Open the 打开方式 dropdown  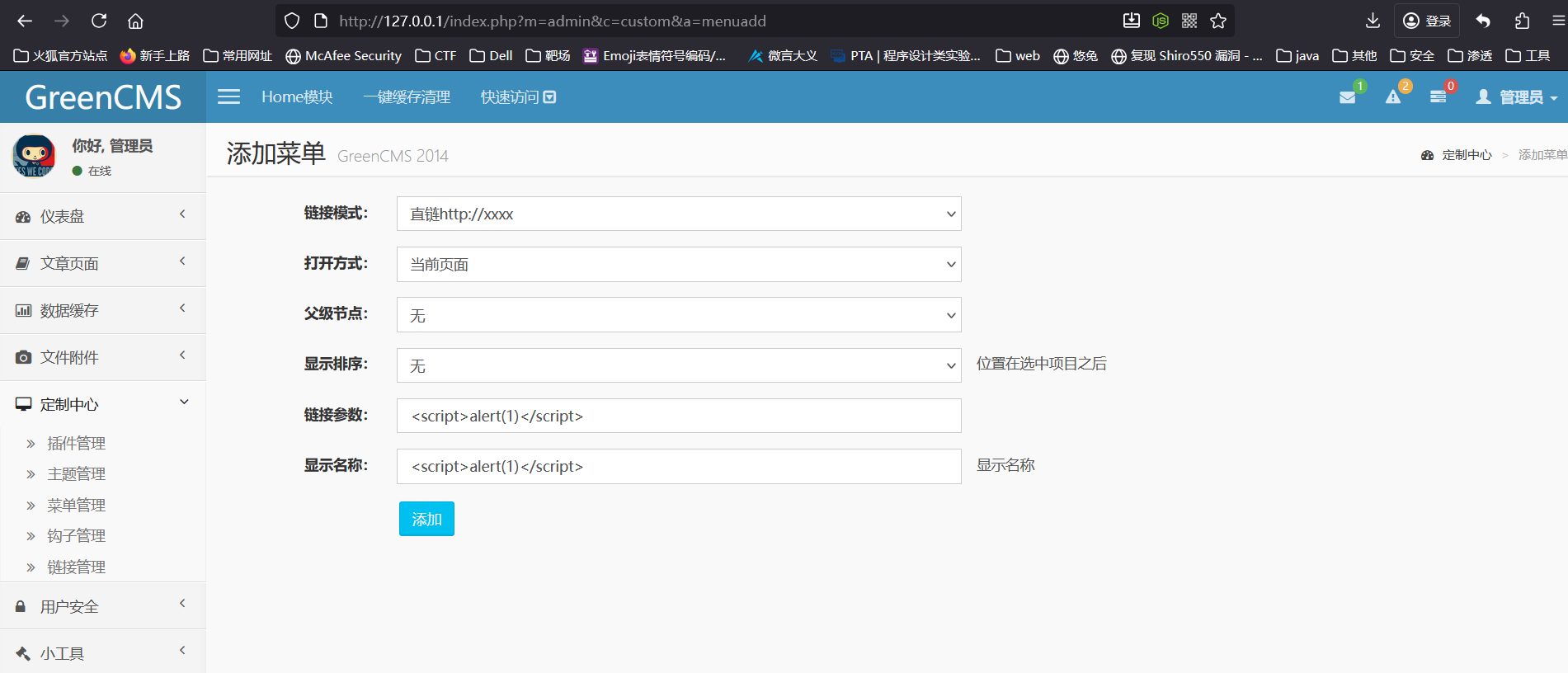[678, 265]
